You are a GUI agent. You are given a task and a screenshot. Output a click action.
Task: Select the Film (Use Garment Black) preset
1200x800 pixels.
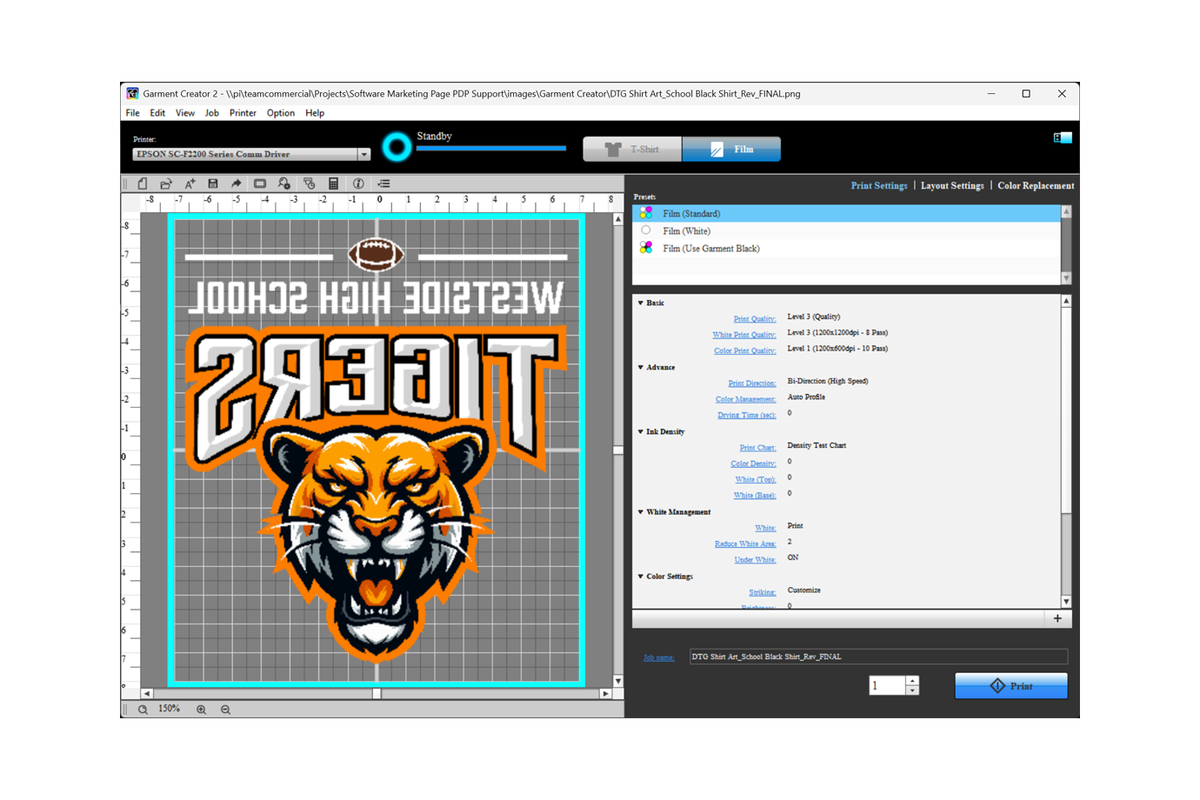point(846,248)
